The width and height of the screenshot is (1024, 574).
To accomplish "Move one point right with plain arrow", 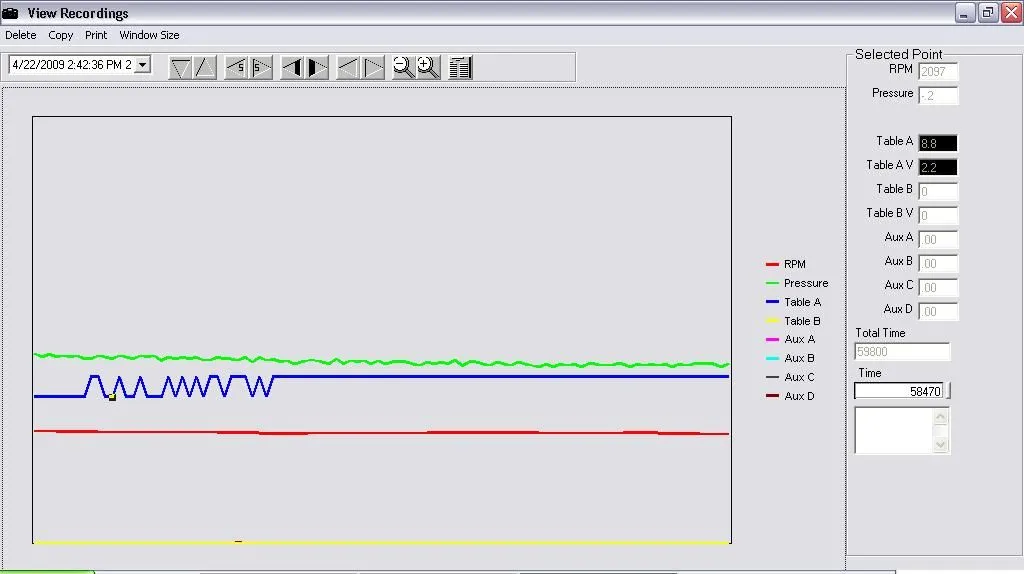I will (373, 68).
